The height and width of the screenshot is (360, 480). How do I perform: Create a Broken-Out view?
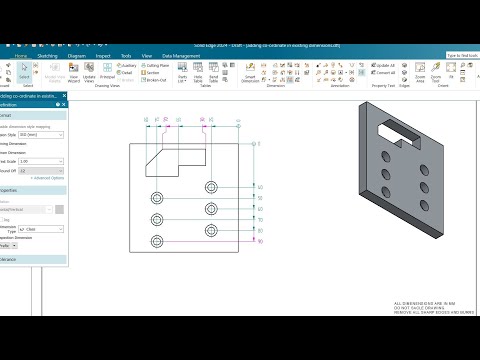tap(154, 80)
